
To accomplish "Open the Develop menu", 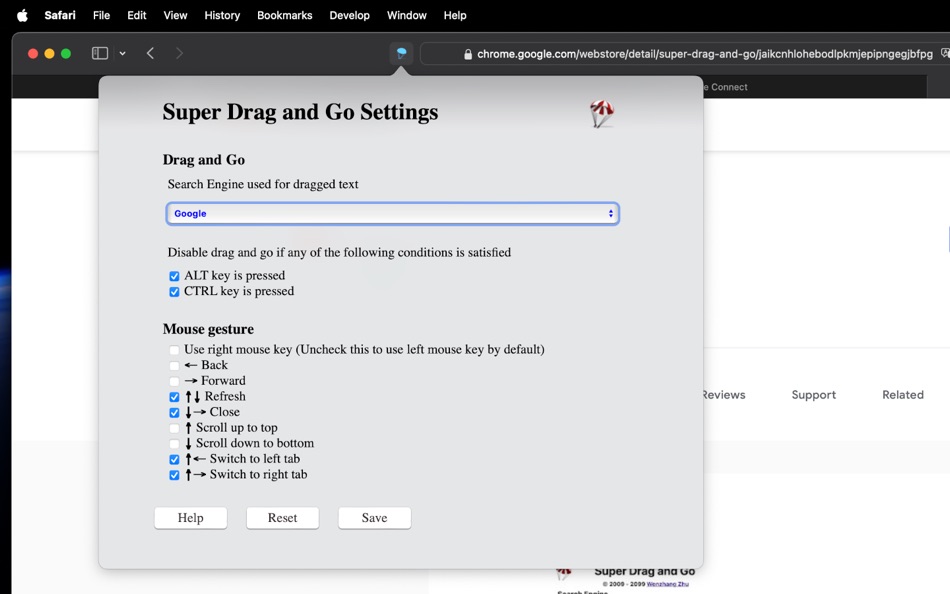I will tap(350, 15).
